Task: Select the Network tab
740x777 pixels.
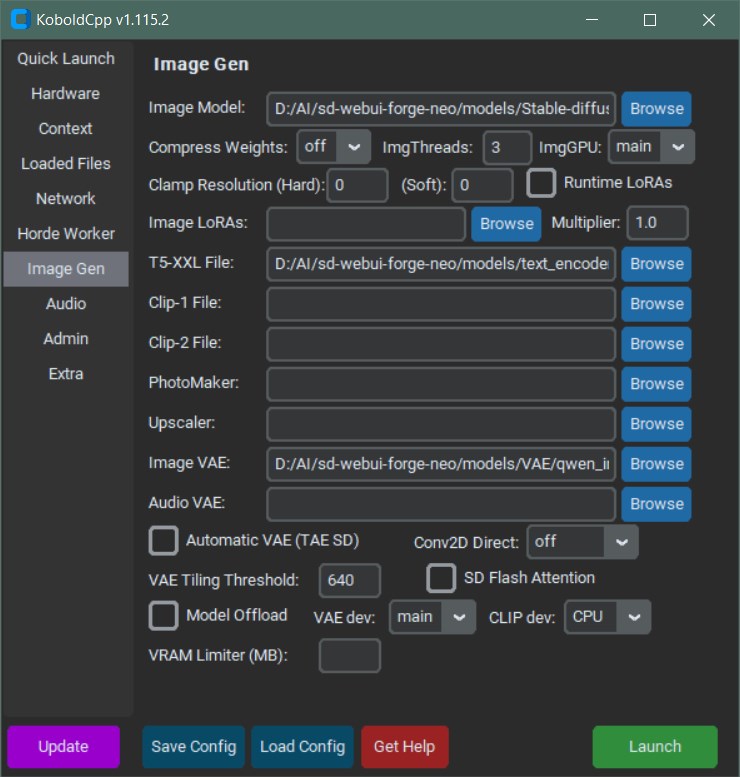Action: (x=66, y=199)
